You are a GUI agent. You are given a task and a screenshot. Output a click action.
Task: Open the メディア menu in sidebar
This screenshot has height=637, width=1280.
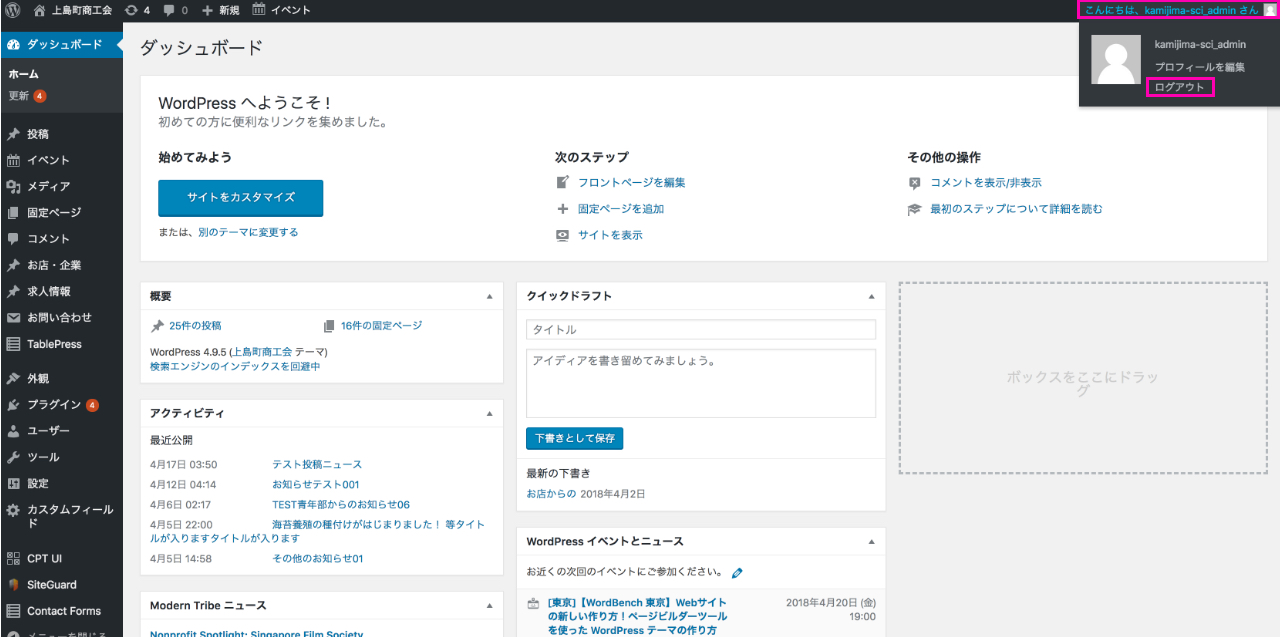(x=48, y=186)
